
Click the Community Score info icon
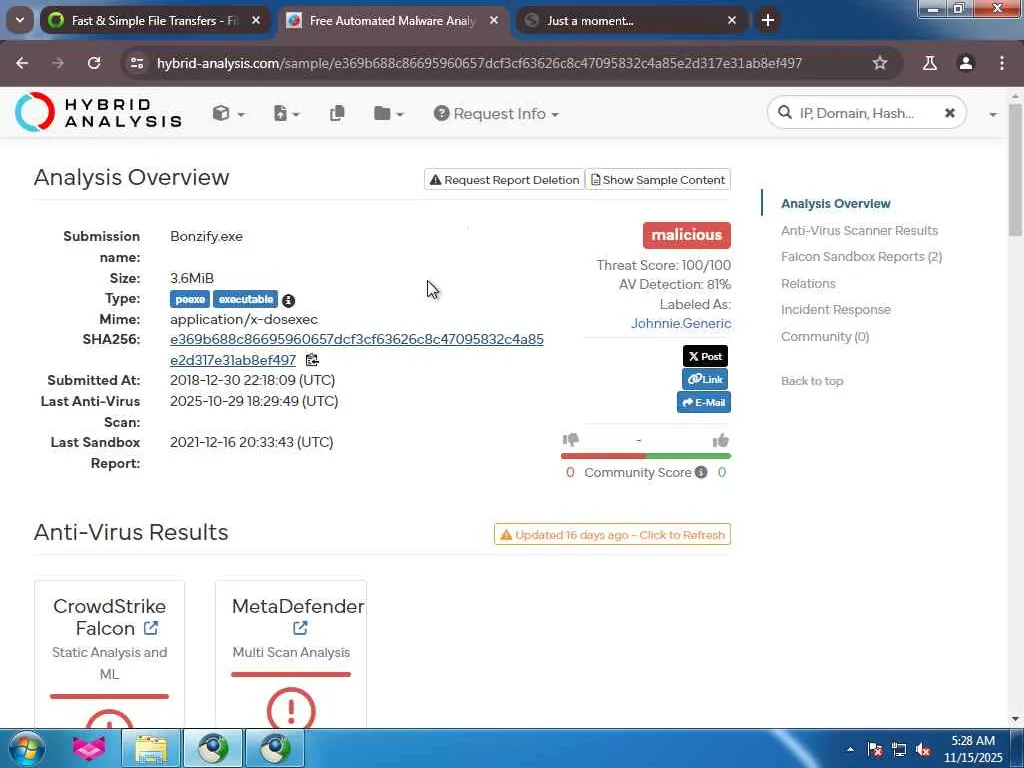coord(701,472)
